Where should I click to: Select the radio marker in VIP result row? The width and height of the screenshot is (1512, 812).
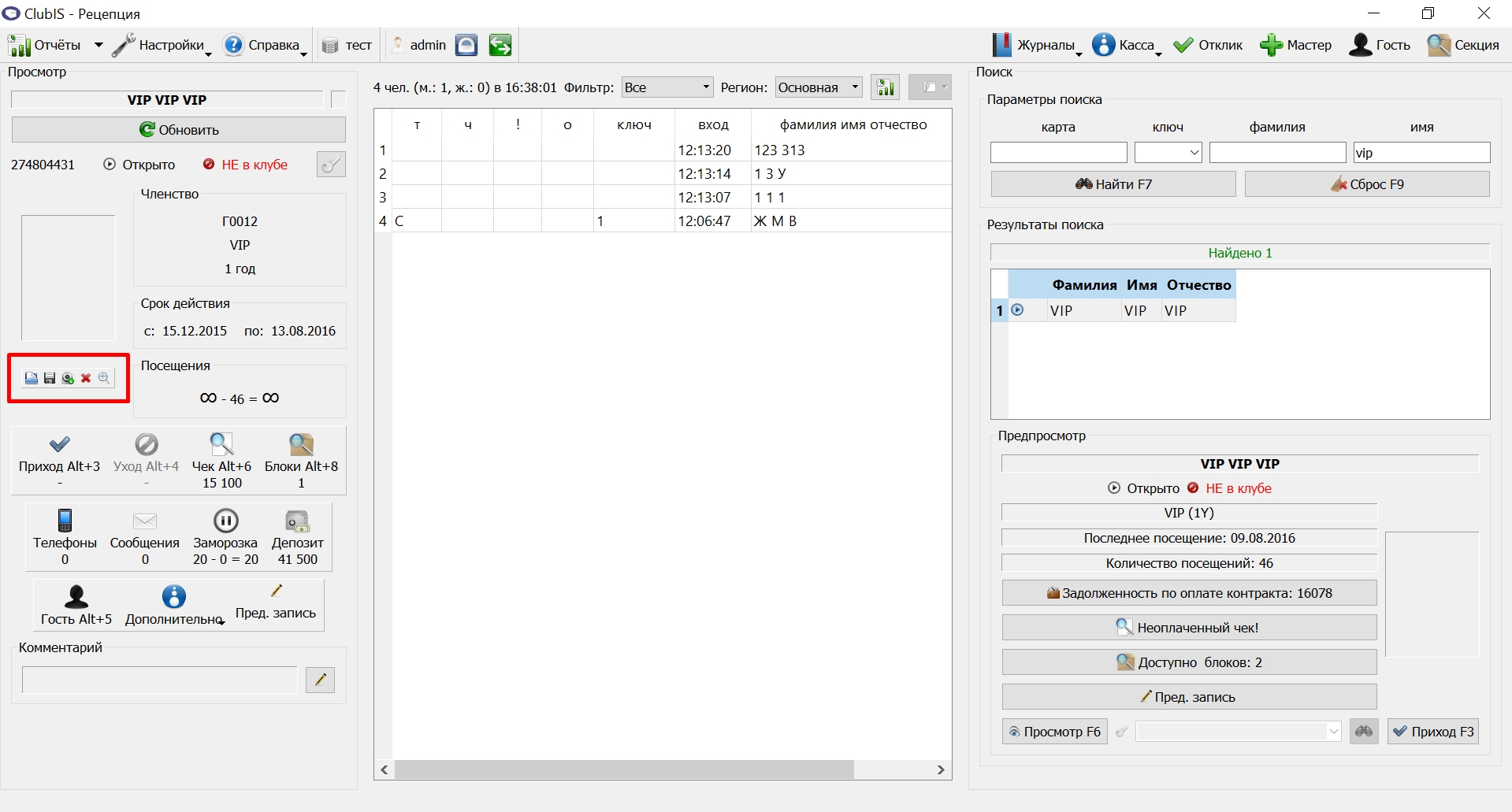click(x=1017, y=310)
